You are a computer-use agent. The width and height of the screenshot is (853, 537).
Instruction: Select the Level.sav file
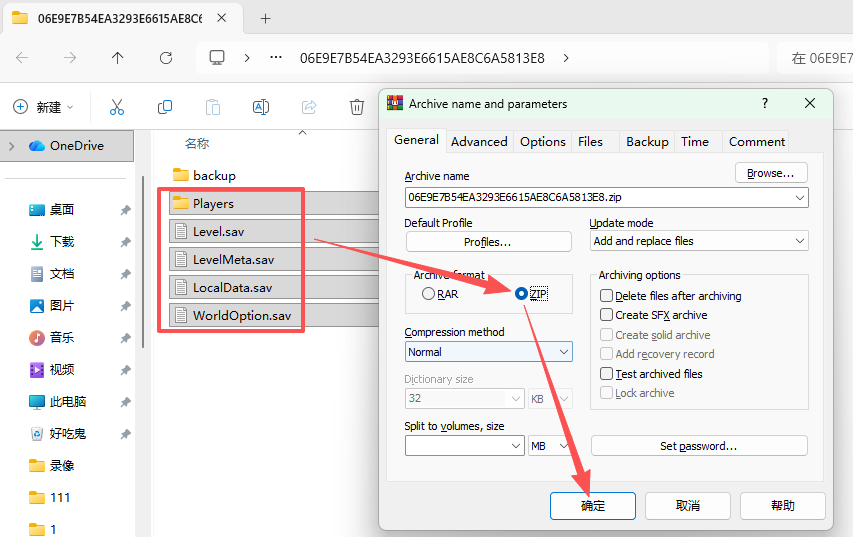274,231
